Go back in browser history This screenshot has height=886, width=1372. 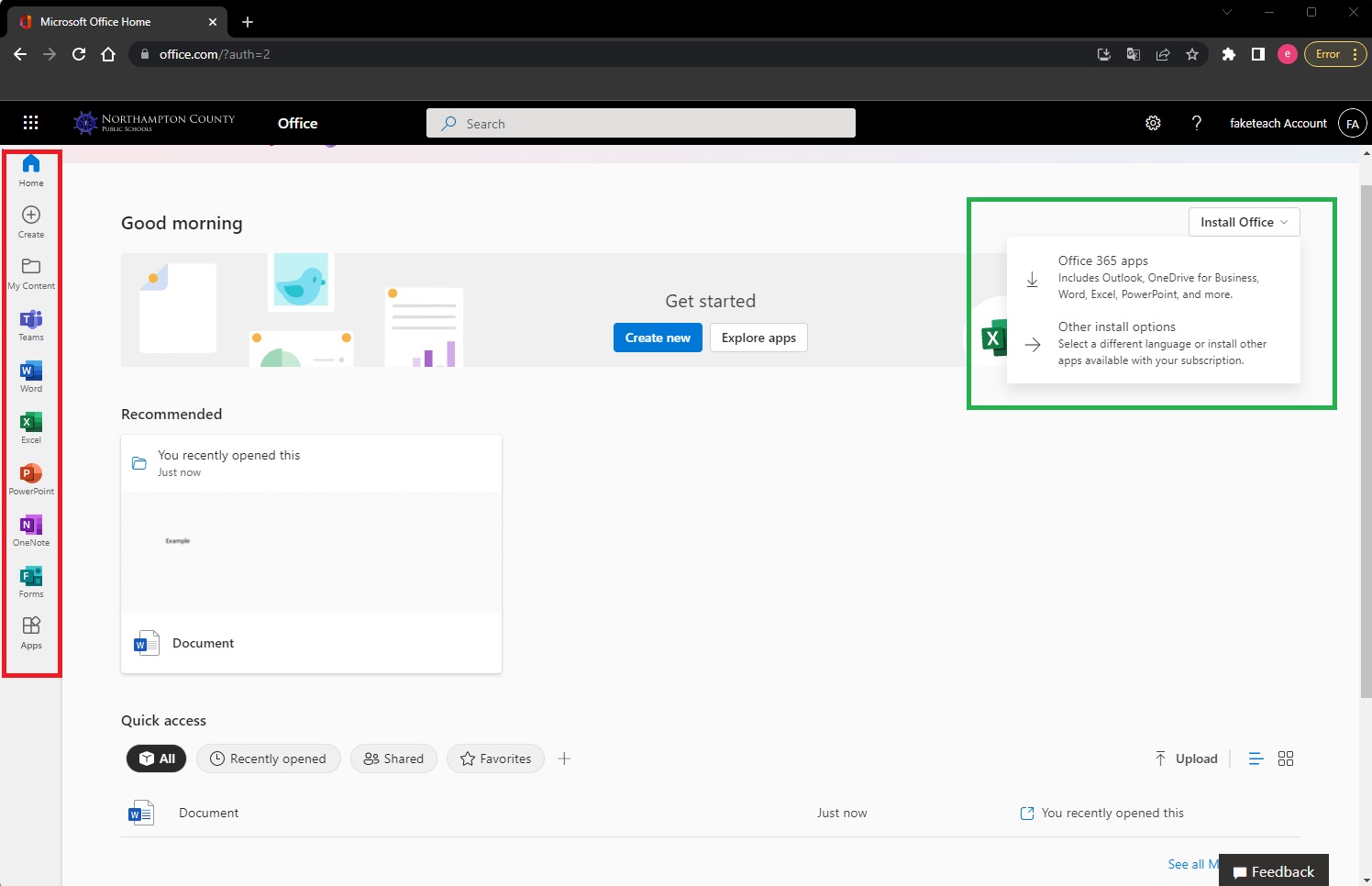pos(20,54)
